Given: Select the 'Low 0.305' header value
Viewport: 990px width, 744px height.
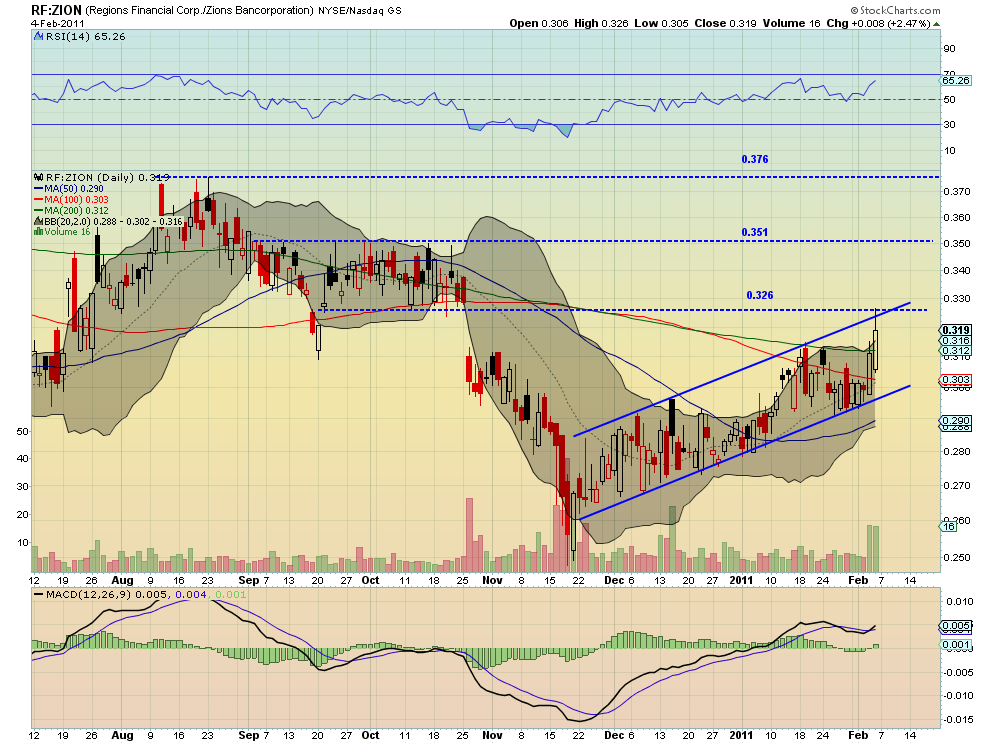Looking at the screenshot, I should coord(661,23).
